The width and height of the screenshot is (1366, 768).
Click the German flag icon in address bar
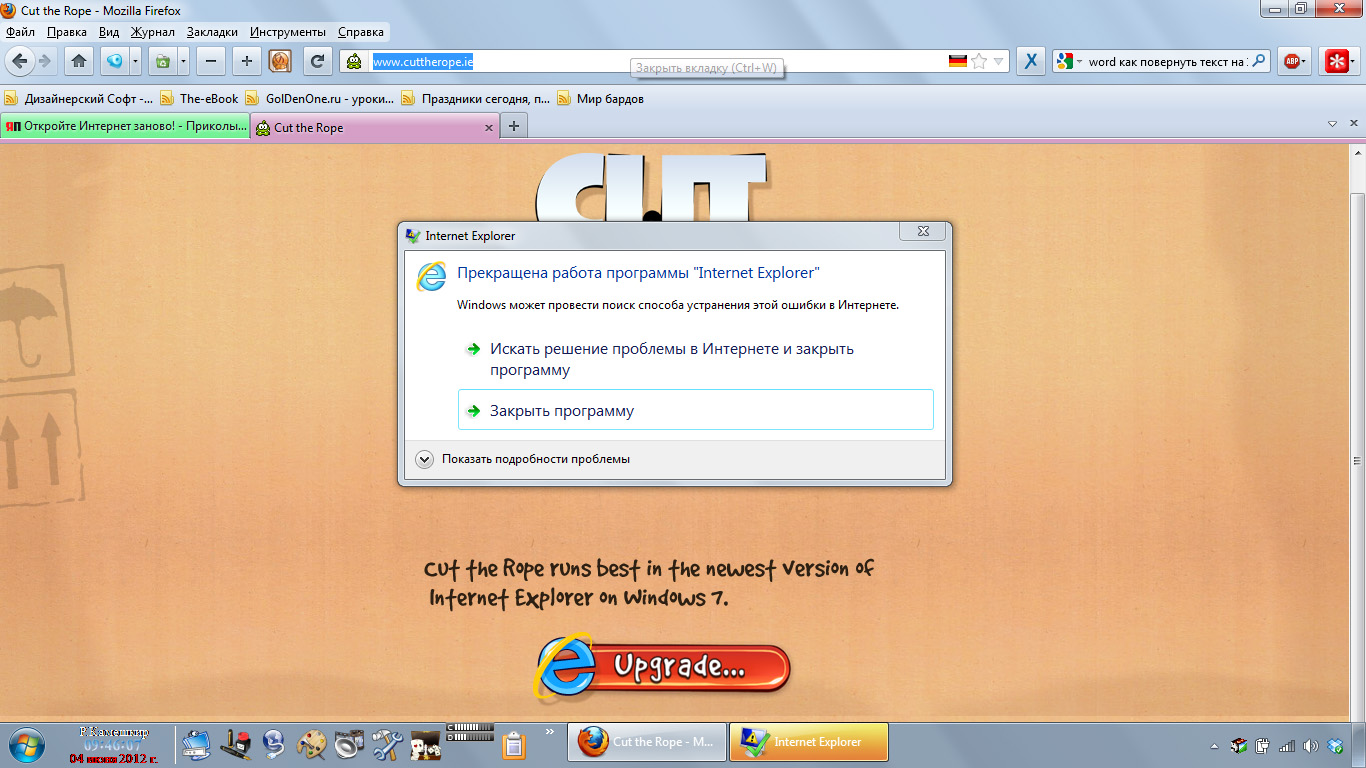pos(957,61)
